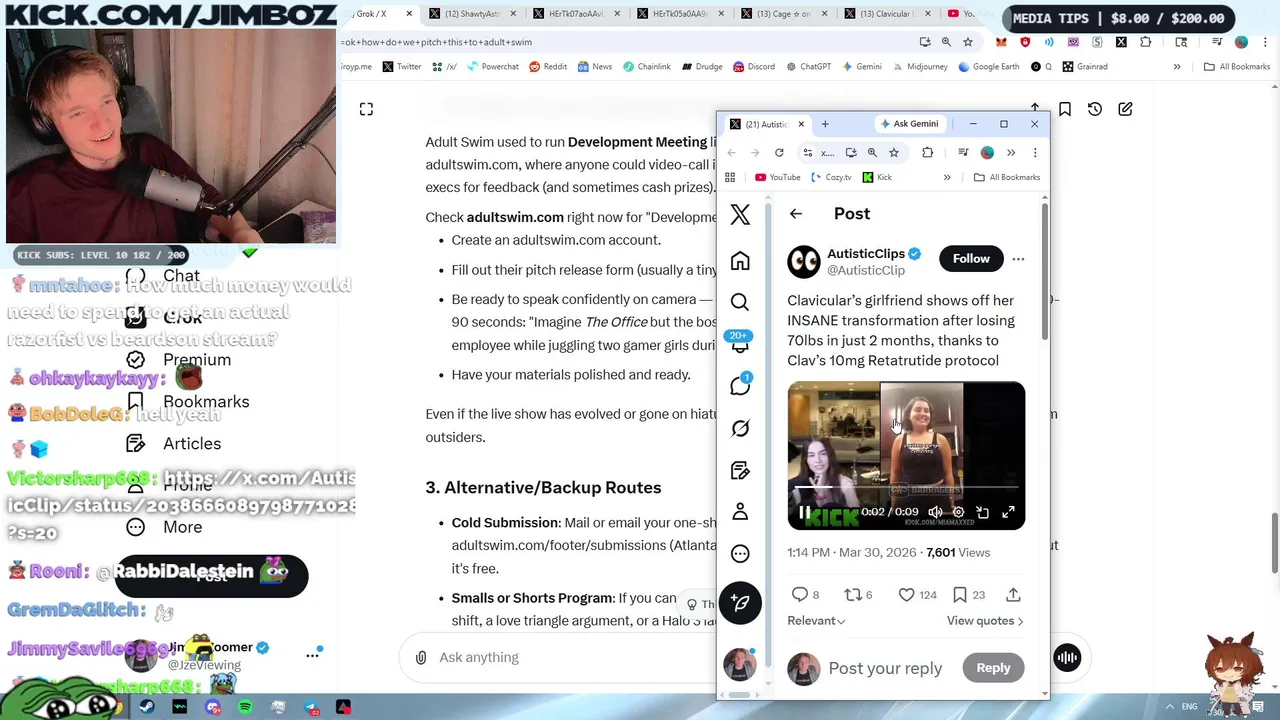Open a new tab in popup window
The image size is (1280, 720).
click(x=825, y=124)
